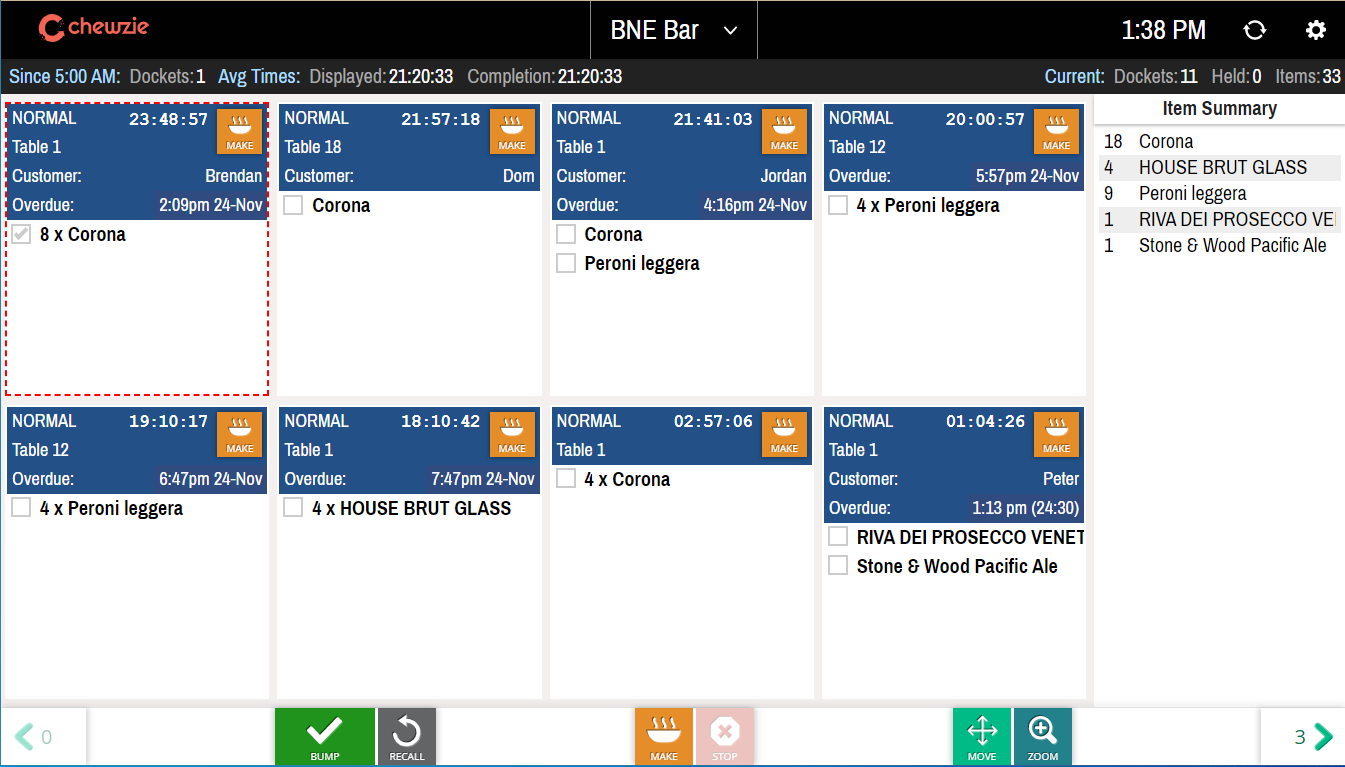This screenshot has height=767, width=1345.
Task: Click the Current Dockets count 11
Action: tap(1189, 76)
